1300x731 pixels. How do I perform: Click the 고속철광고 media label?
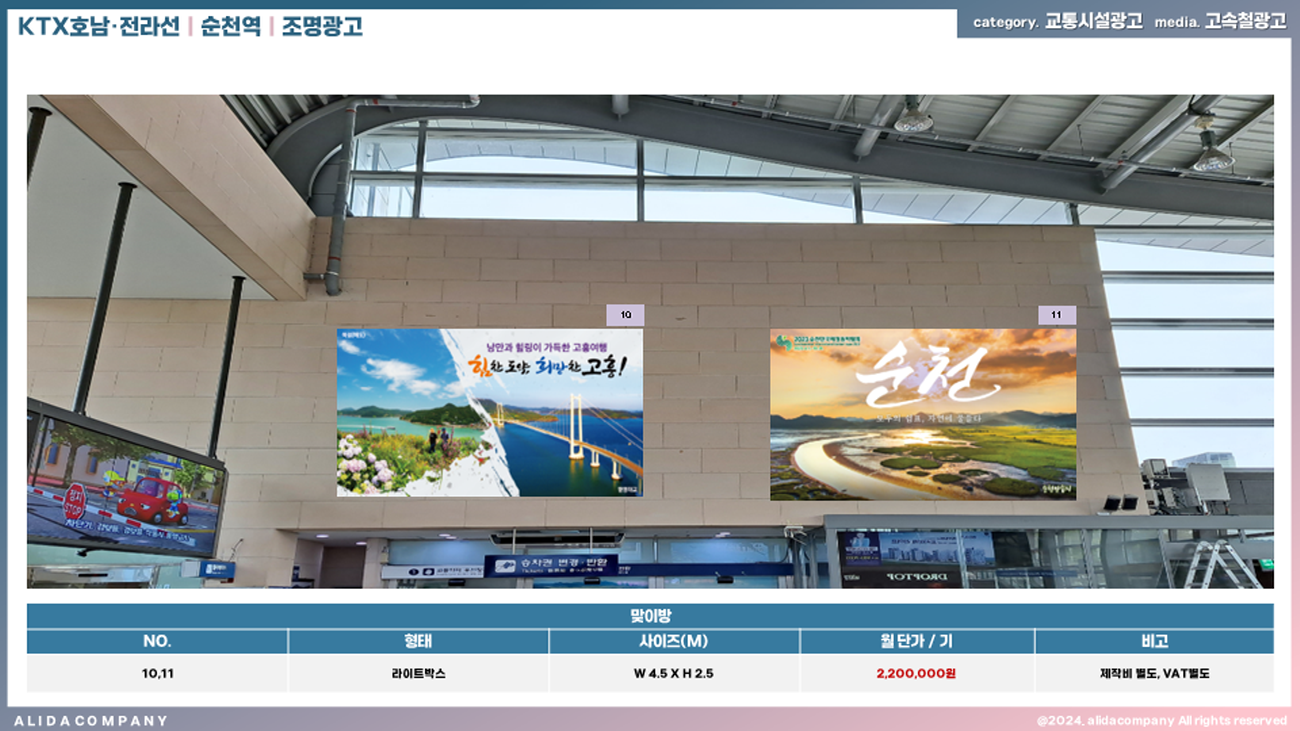coord(1245,21)
